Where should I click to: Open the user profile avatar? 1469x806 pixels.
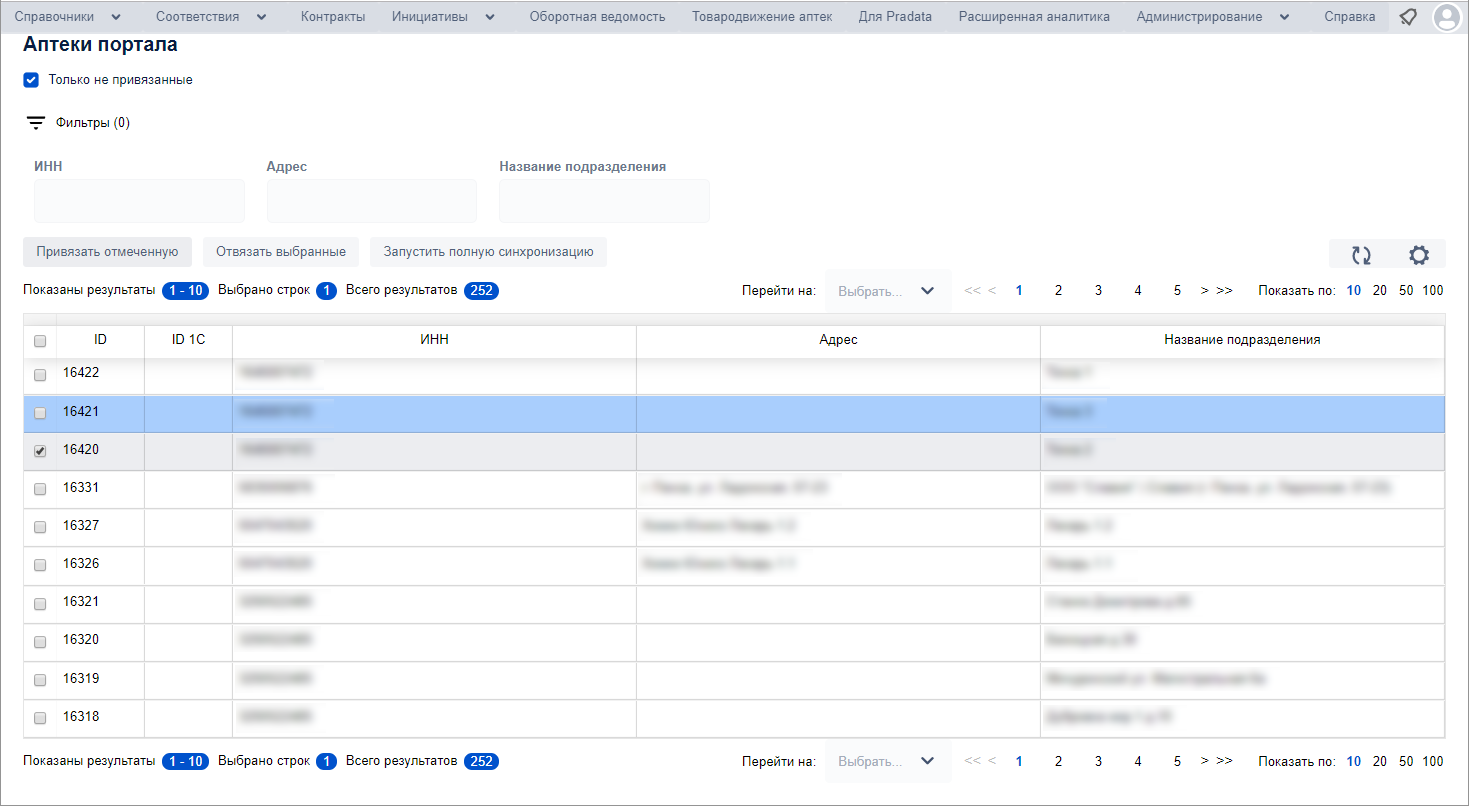tap(1447, 17)
